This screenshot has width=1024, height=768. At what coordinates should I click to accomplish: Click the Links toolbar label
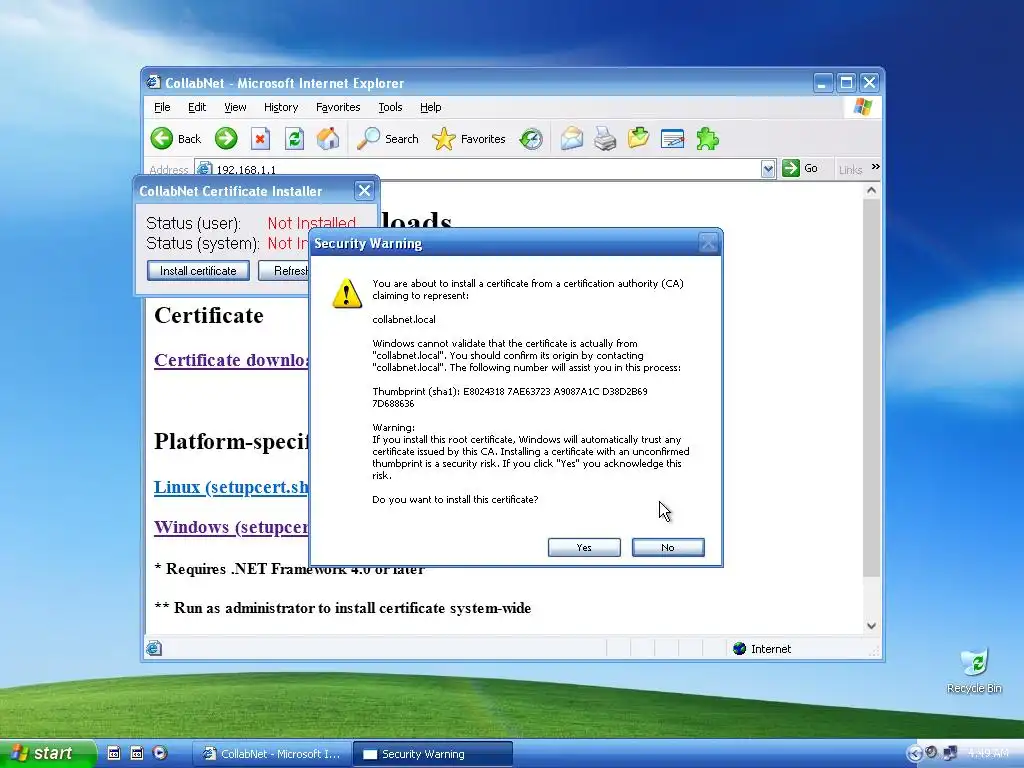pyautogui.click(x=850, y=170)
